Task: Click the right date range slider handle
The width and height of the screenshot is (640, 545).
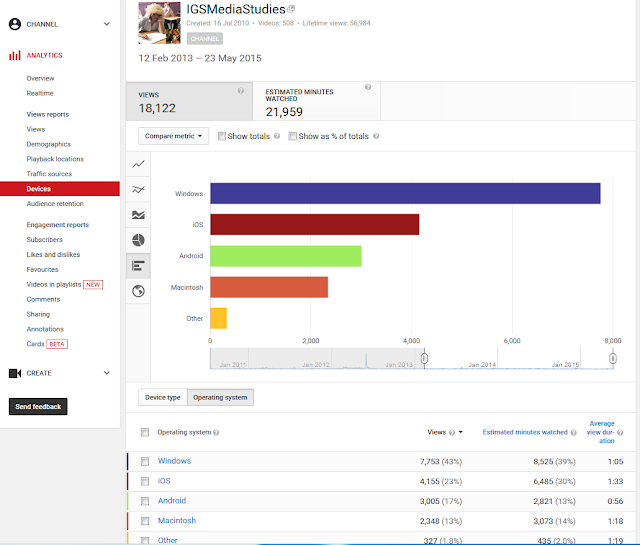Action: (613, 358)
